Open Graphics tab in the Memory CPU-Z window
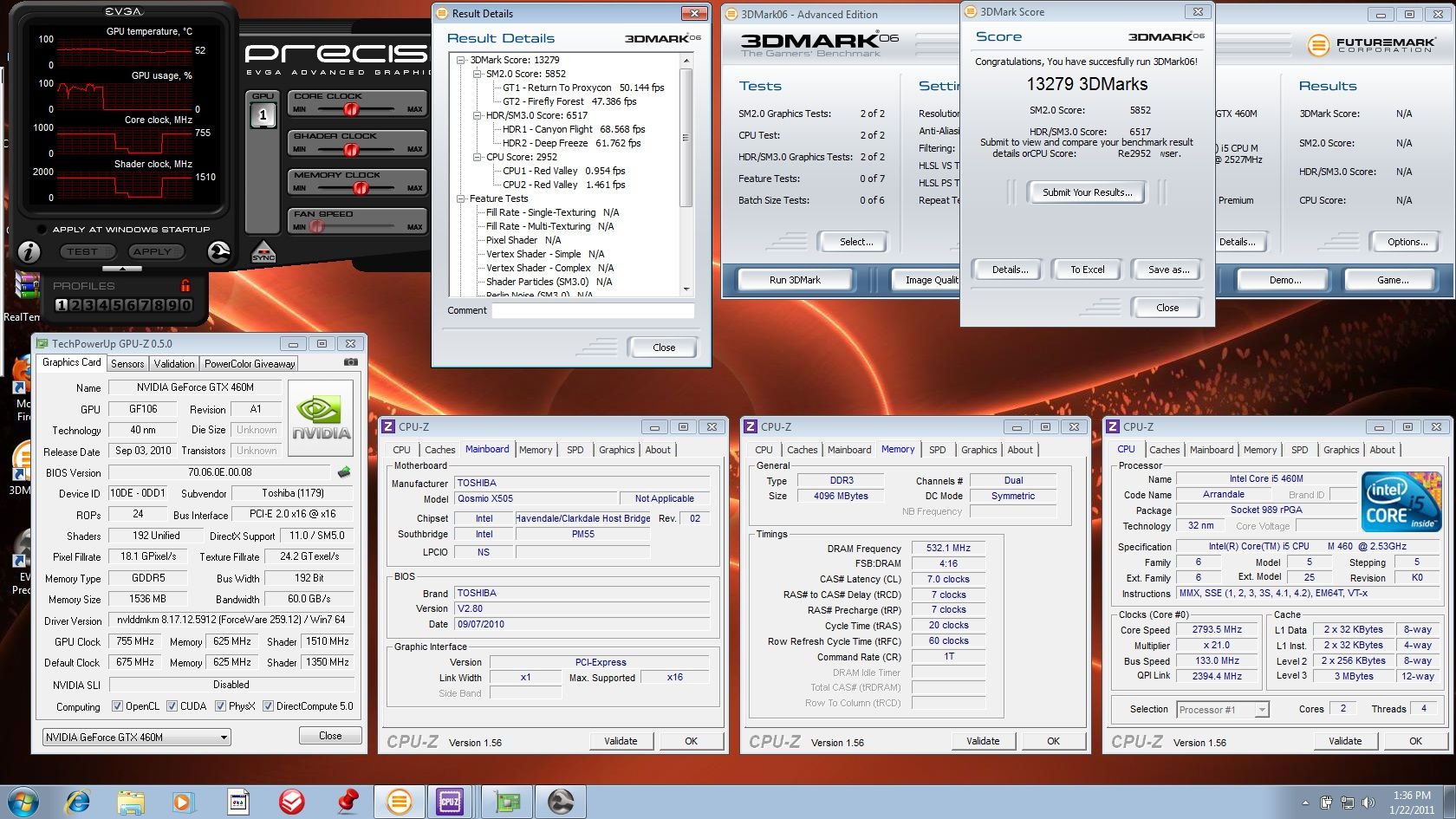Screen dimensions: 1456x819 [978, 450]
